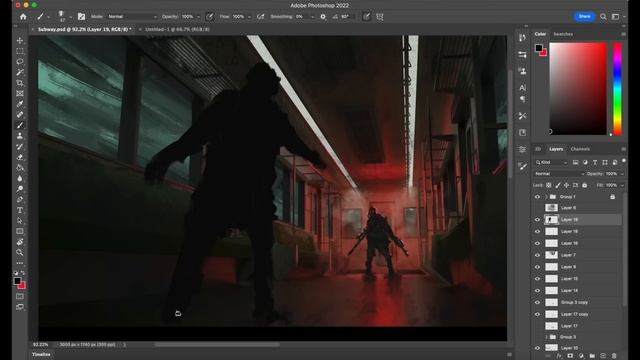
Task: Select the Pen tool
Action: [x=20, y=200]
